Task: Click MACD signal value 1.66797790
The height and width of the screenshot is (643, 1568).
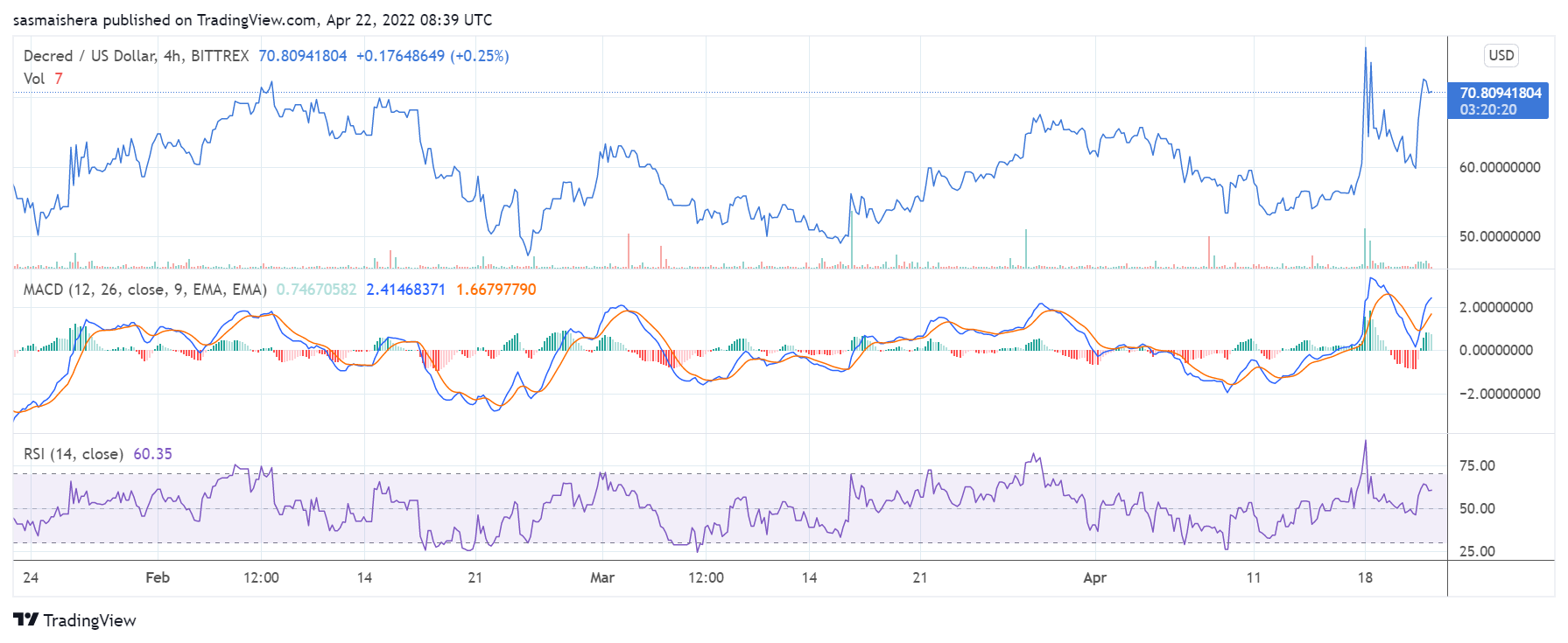Action: (x=496, y=290)
